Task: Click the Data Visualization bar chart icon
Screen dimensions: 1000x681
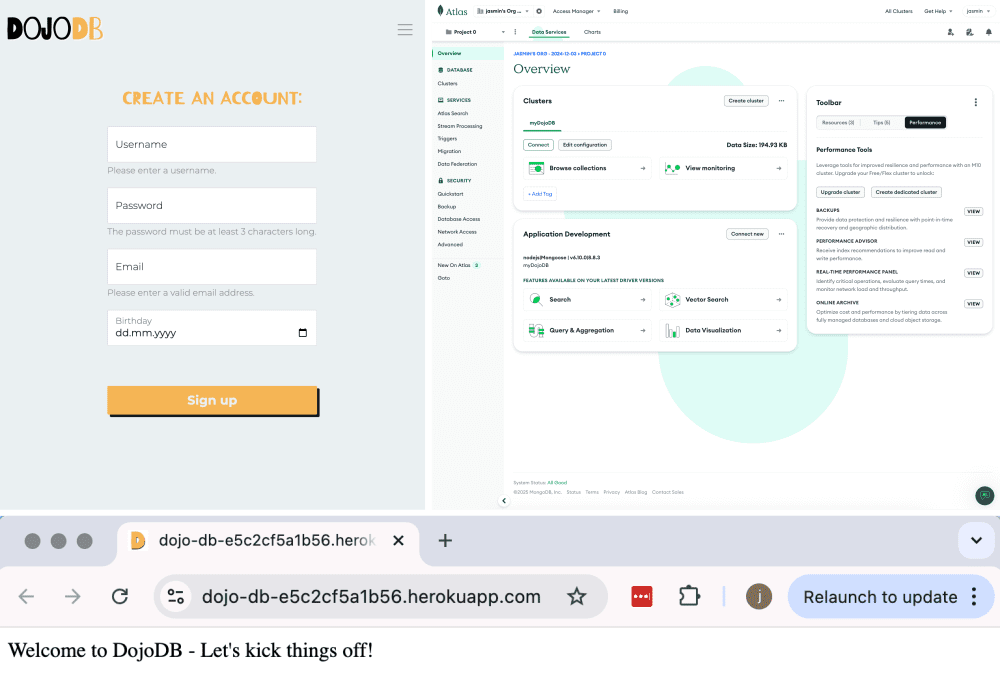Action: click(672, 330)
